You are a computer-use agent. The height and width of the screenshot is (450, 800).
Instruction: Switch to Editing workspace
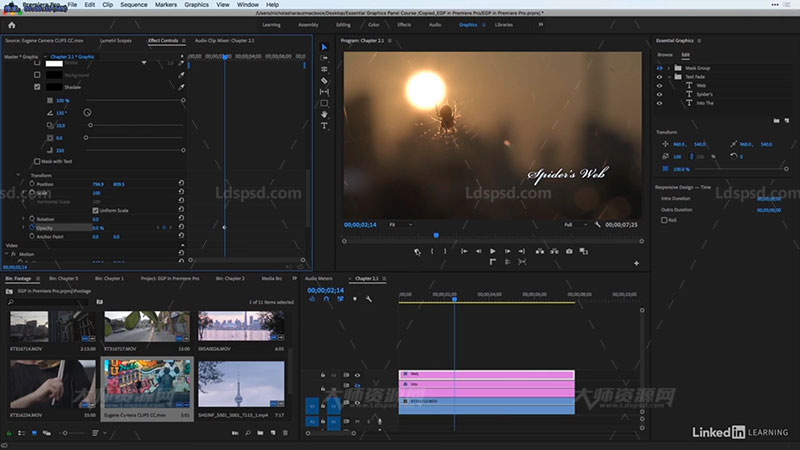[x=343, y=24]
